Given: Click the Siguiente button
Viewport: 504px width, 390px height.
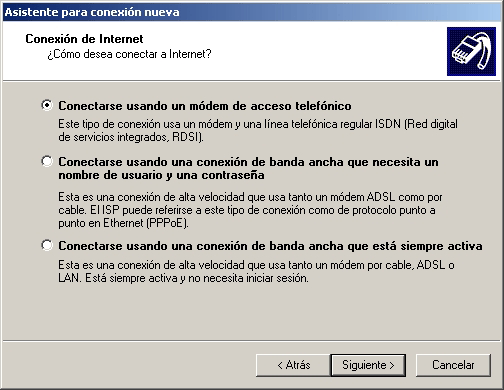Looking at the screenshot, I should tap(368, 365).
